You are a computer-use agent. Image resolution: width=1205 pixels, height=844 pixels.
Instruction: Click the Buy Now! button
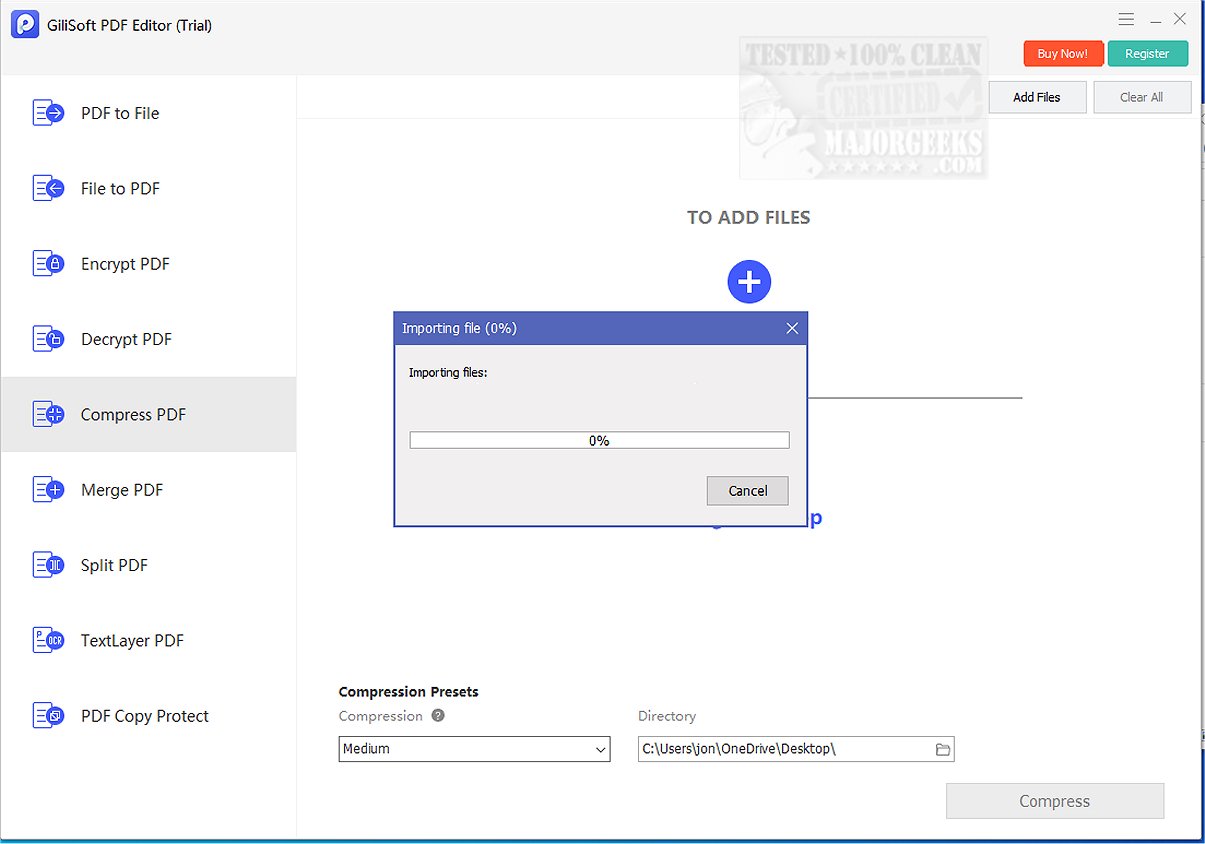pos(1063,54)
